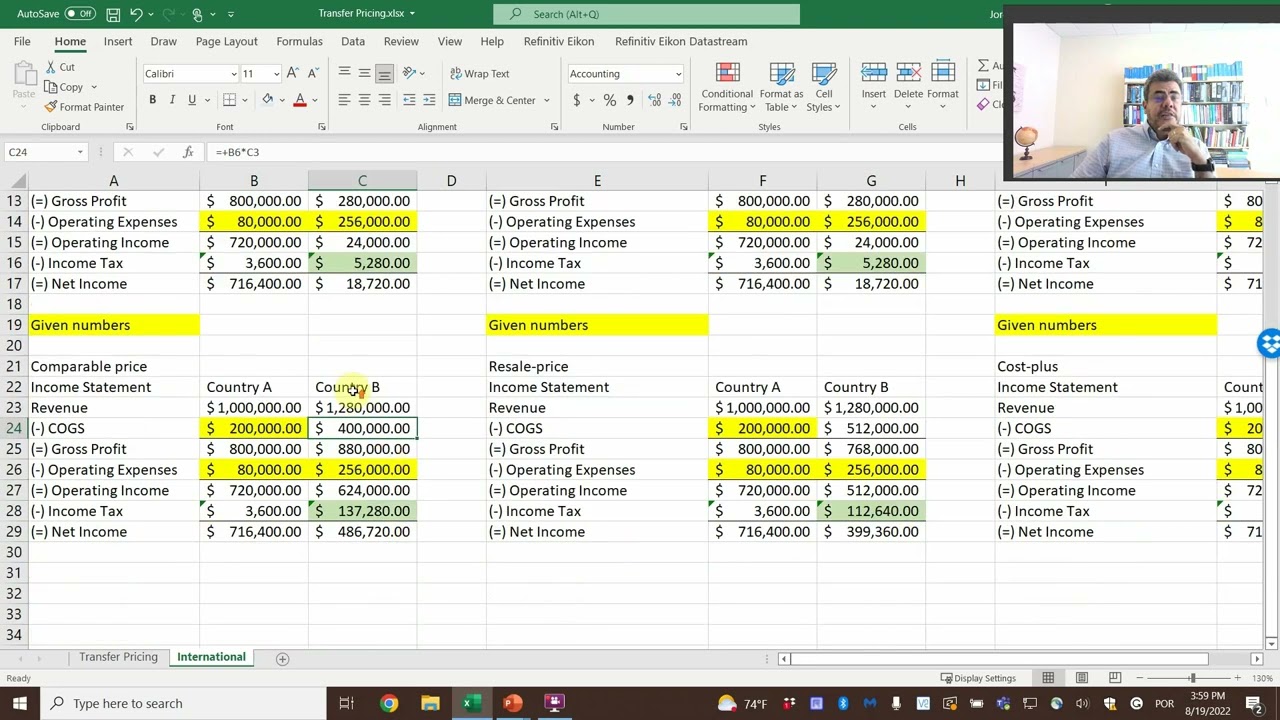Open the Formulas tab
Viewport: 1280px width, 720px height.
click(299, 41)
